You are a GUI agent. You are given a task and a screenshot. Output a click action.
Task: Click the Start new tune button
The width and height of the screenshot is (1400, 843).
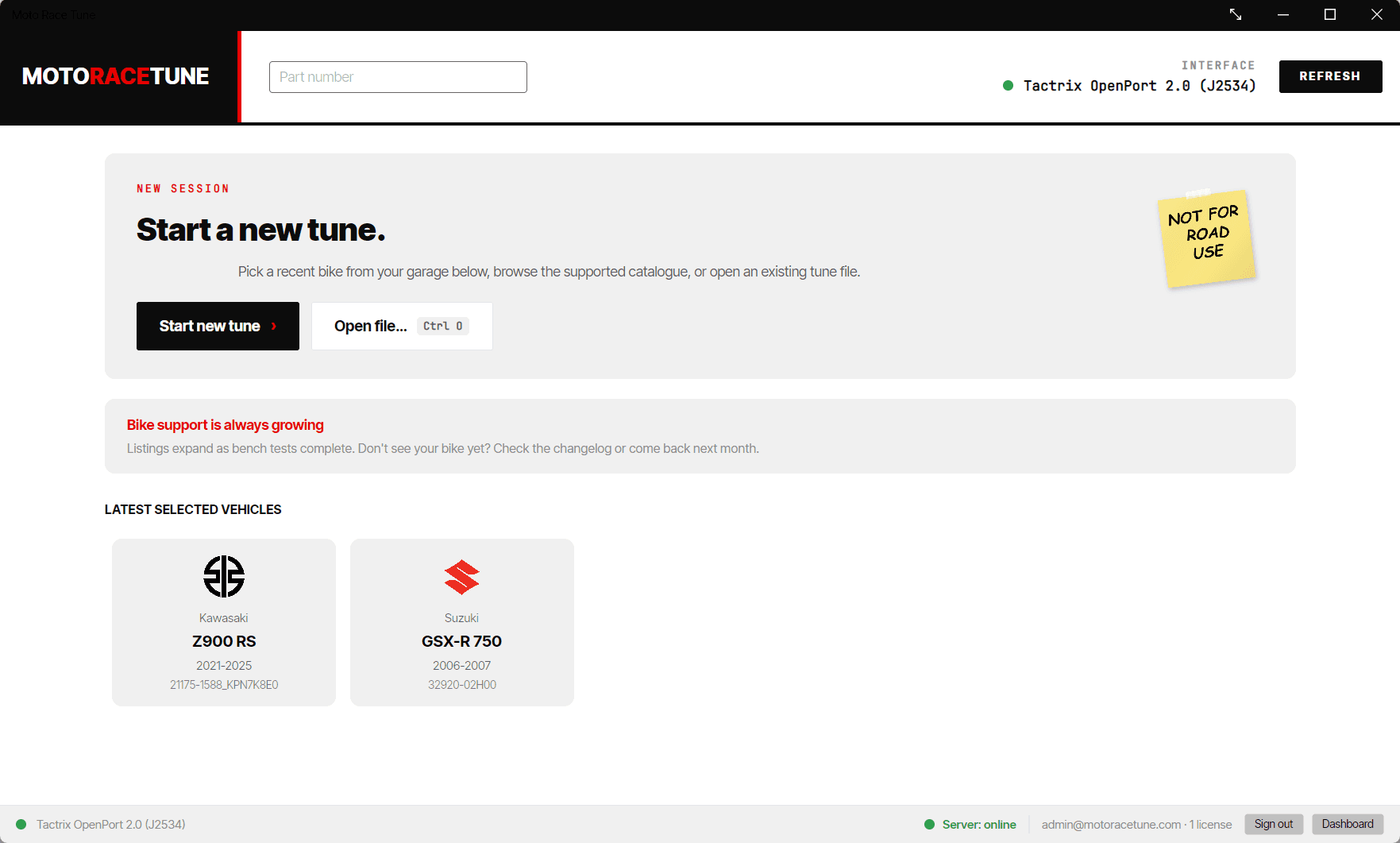218,326
